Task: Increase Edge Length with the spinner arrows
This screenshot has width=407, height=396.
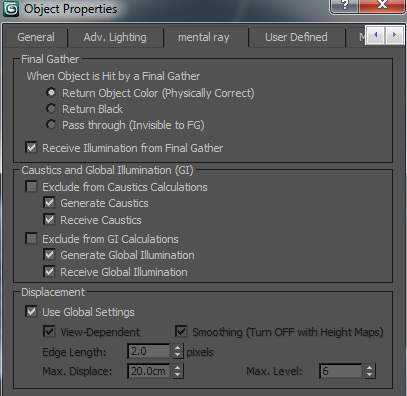Action: click(178, 348)
